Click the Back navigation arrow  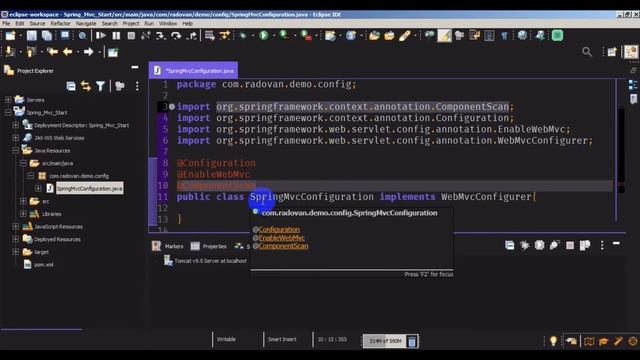[68, 52]
